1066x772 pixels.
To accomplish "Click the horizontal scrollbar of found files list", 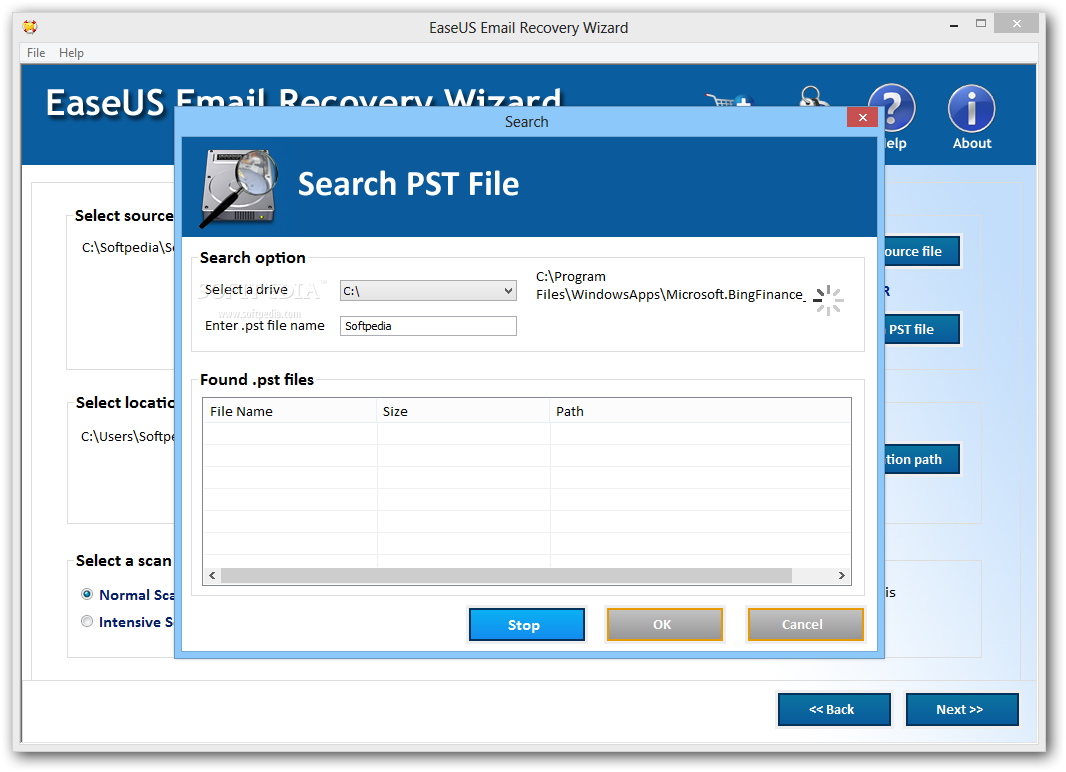I will point(506,576).
